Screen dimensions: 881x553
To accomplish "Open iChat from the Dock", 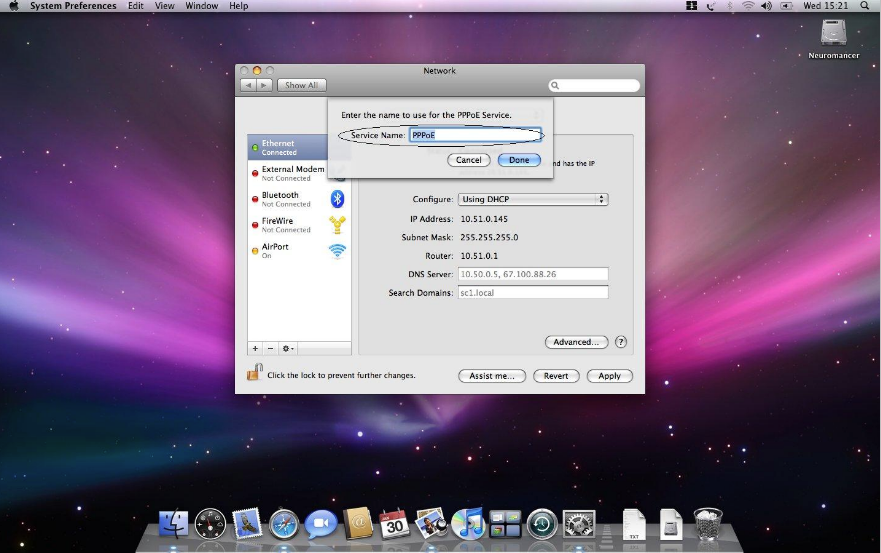I will coord(321,524).
